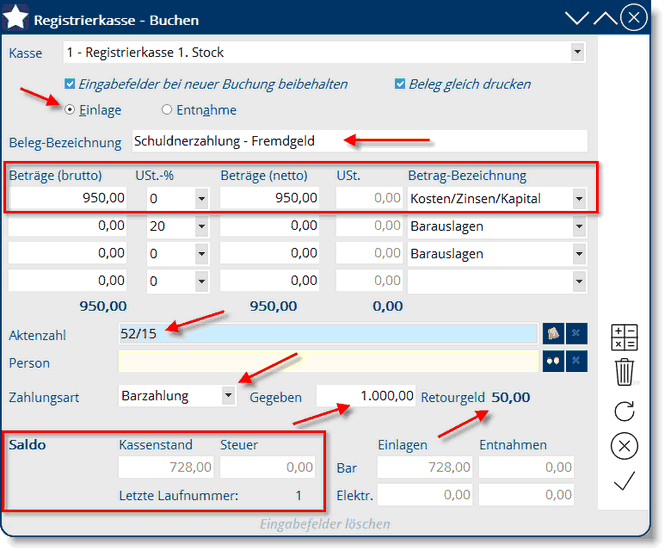Expand Barauslagen dropdown in third row
Screen dimensions: 665x551
(579, 254)
